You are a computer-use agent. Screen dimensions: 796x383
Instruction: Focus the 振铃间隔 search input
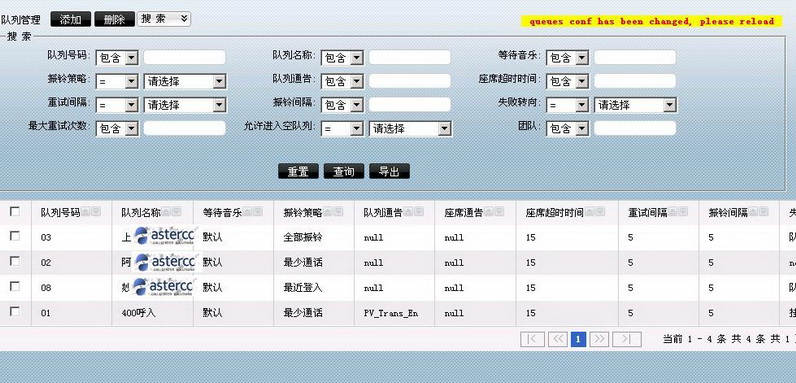pyautogui.click(x=410, y=105)
